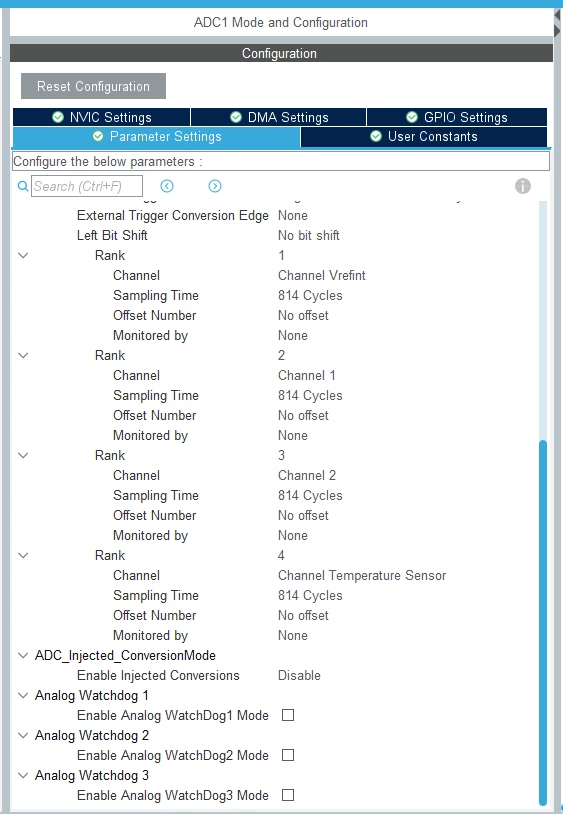
Task: Select Channel Vrefint value for Rank 1
Action: click(322, 275)
